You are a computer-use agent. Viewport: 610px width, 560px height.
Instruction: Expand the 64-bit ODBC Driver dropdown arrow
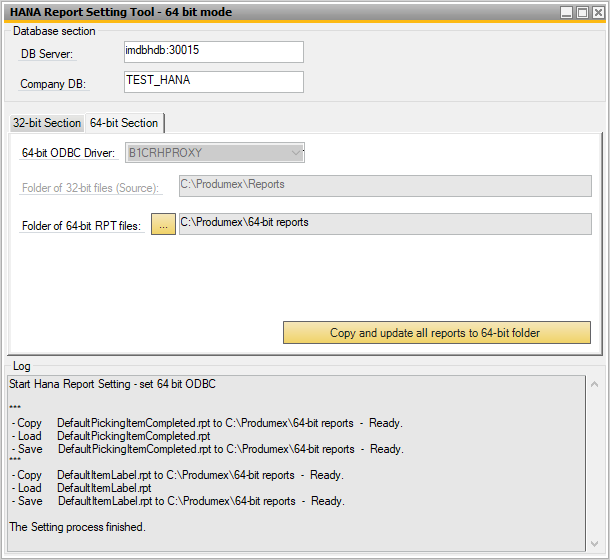coord(295,153)
